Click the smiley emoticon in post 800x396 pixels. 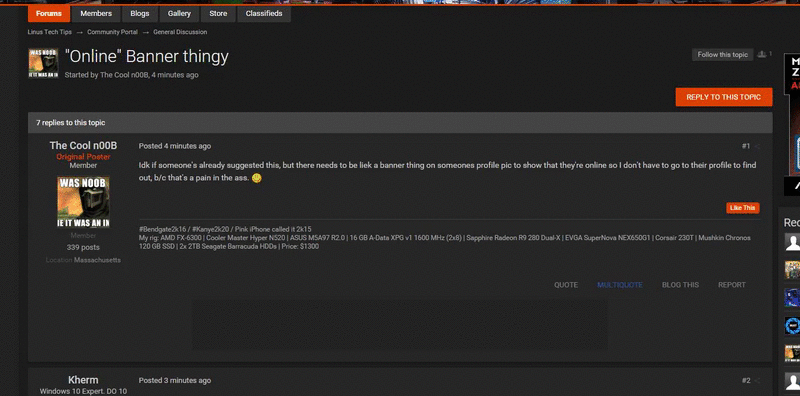tap(257, 178)
